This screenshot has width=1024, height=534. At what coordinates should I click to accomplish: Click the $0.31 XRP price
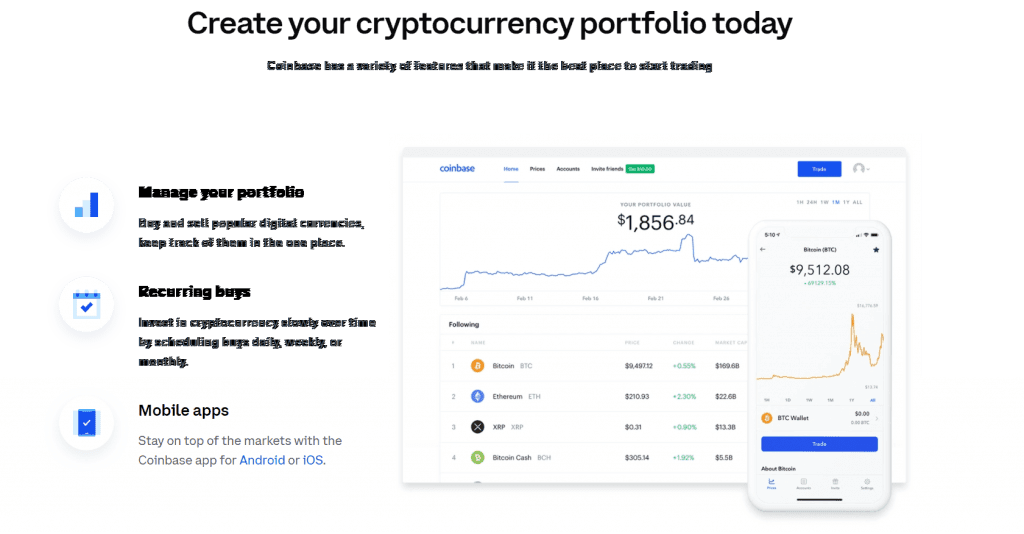point(633,427)
